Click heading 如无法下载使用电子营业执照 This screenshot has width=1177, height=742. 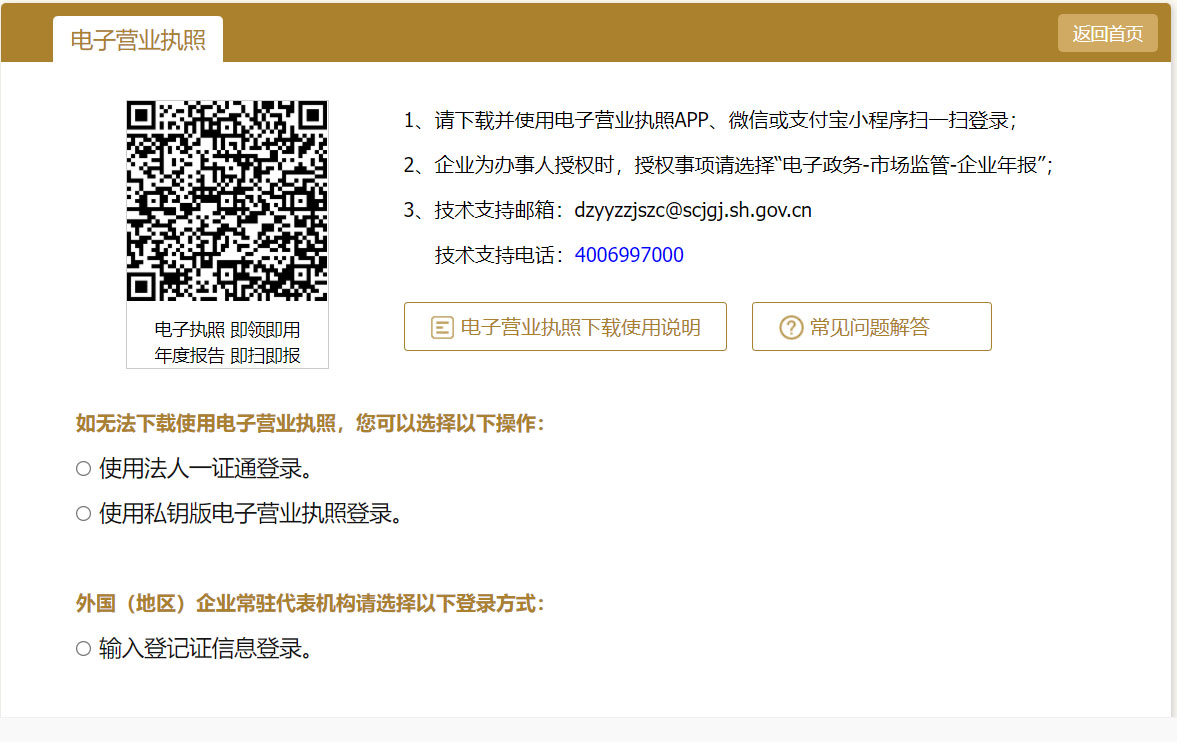(x=310, y=424)
